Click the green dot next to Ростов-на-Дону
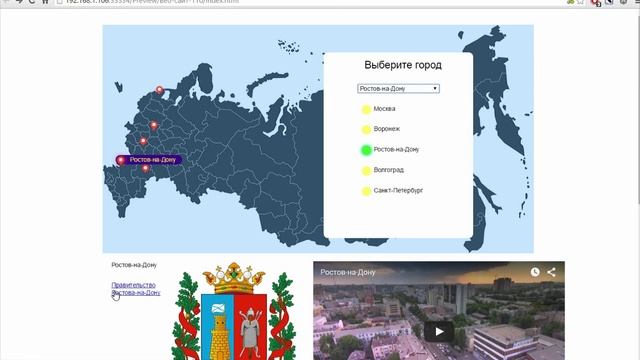 point(366,150)
